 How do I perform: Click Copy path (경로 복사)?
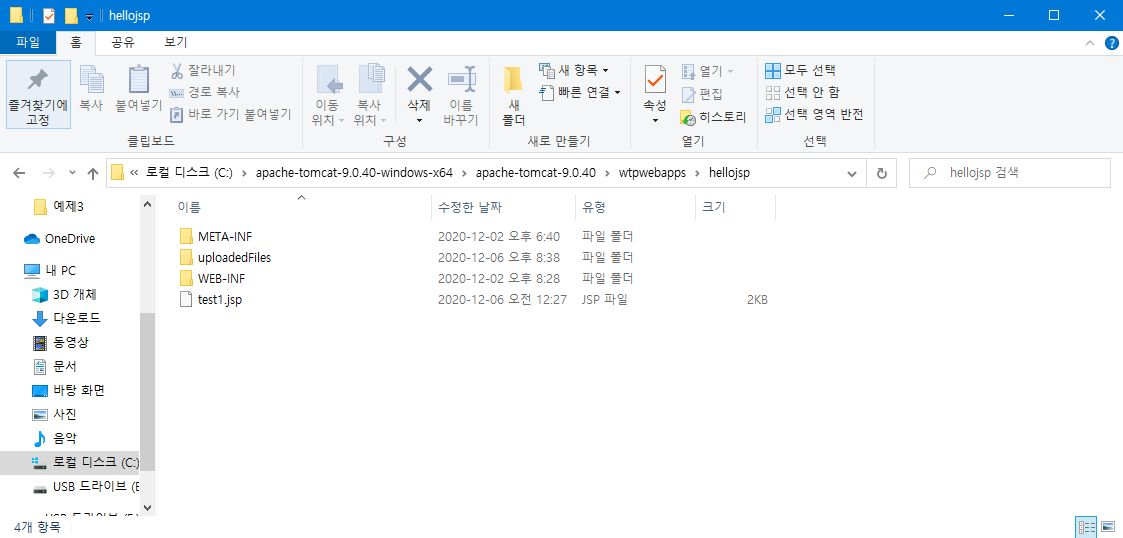pyautogui.click(x=204, y=92)
